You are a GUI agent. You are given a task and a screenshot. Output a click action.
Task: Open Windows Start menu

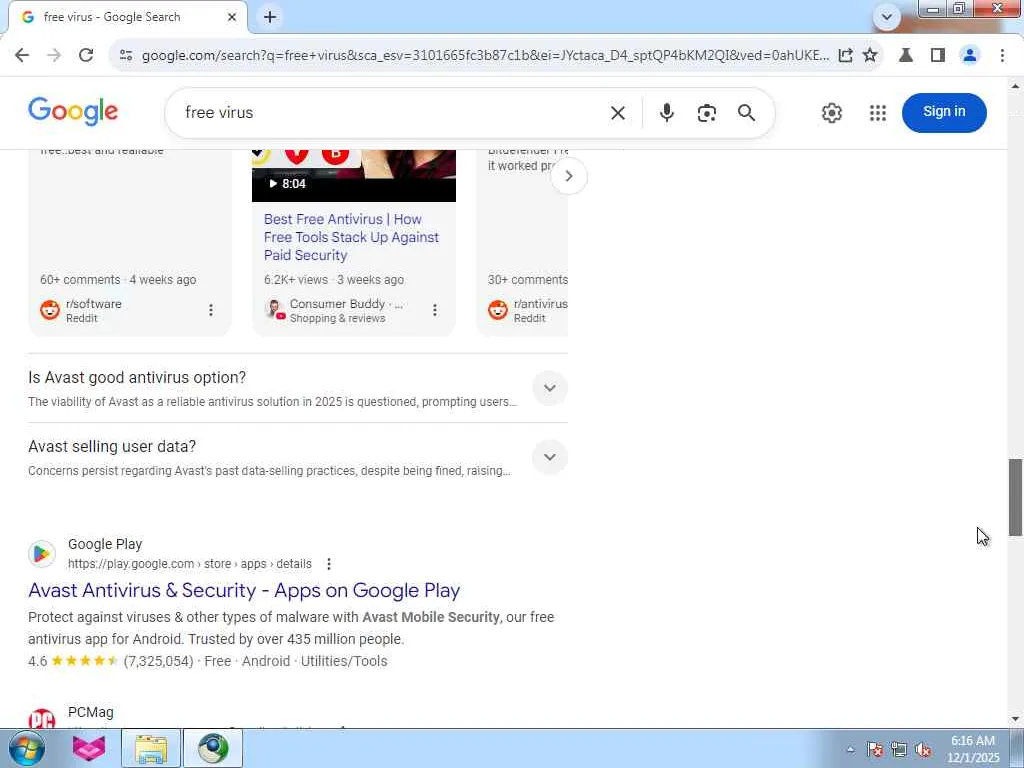pos(26,748)
